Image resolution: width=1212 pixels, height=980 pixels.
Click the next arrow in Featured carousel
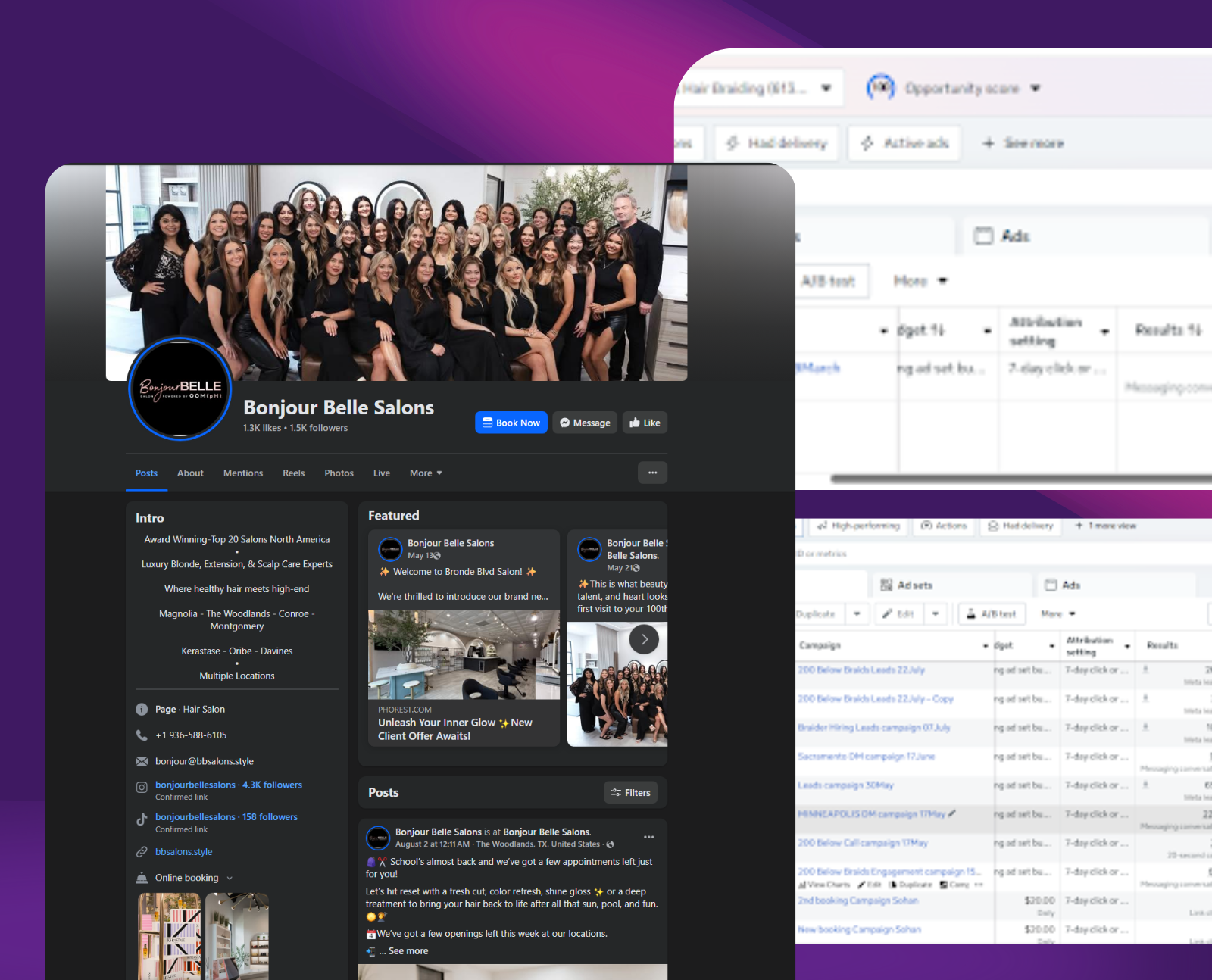point(644,639)
